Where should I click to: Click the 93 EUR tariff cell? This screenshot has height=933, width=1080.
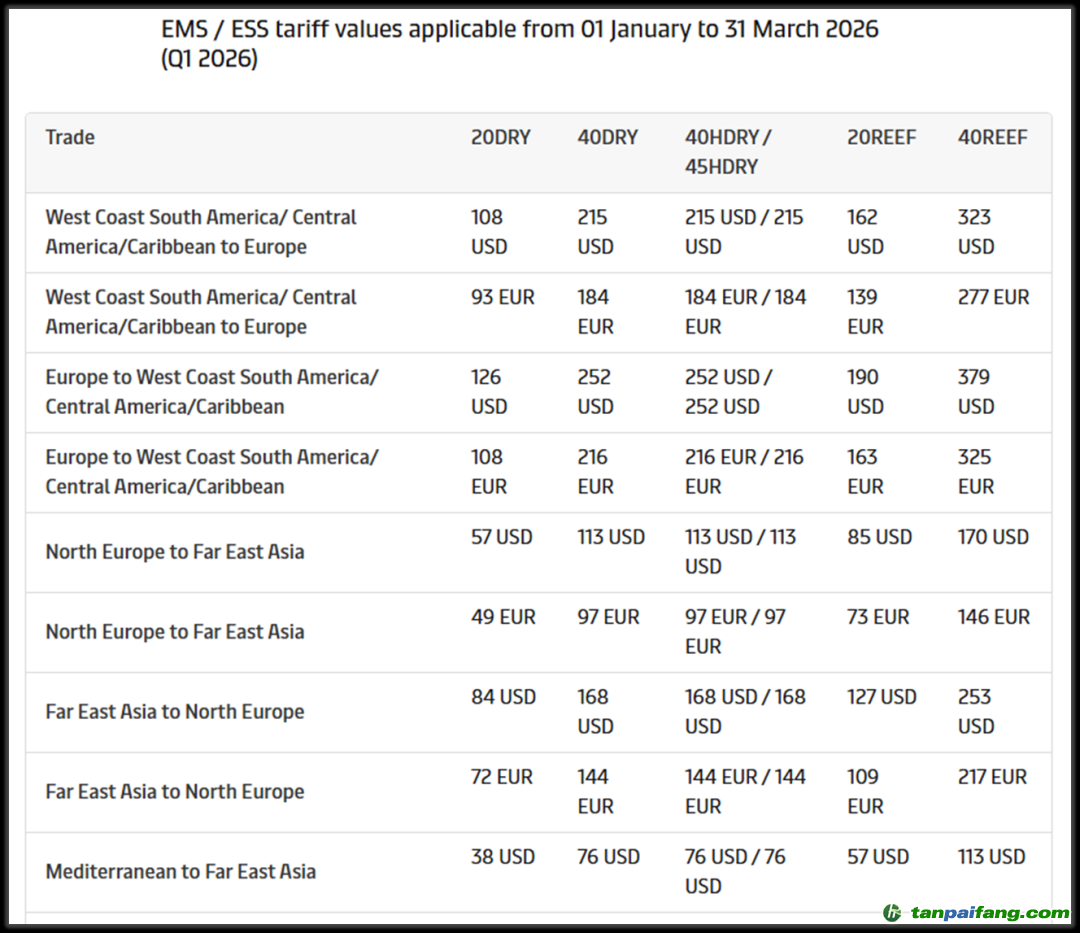pos(502,298)
